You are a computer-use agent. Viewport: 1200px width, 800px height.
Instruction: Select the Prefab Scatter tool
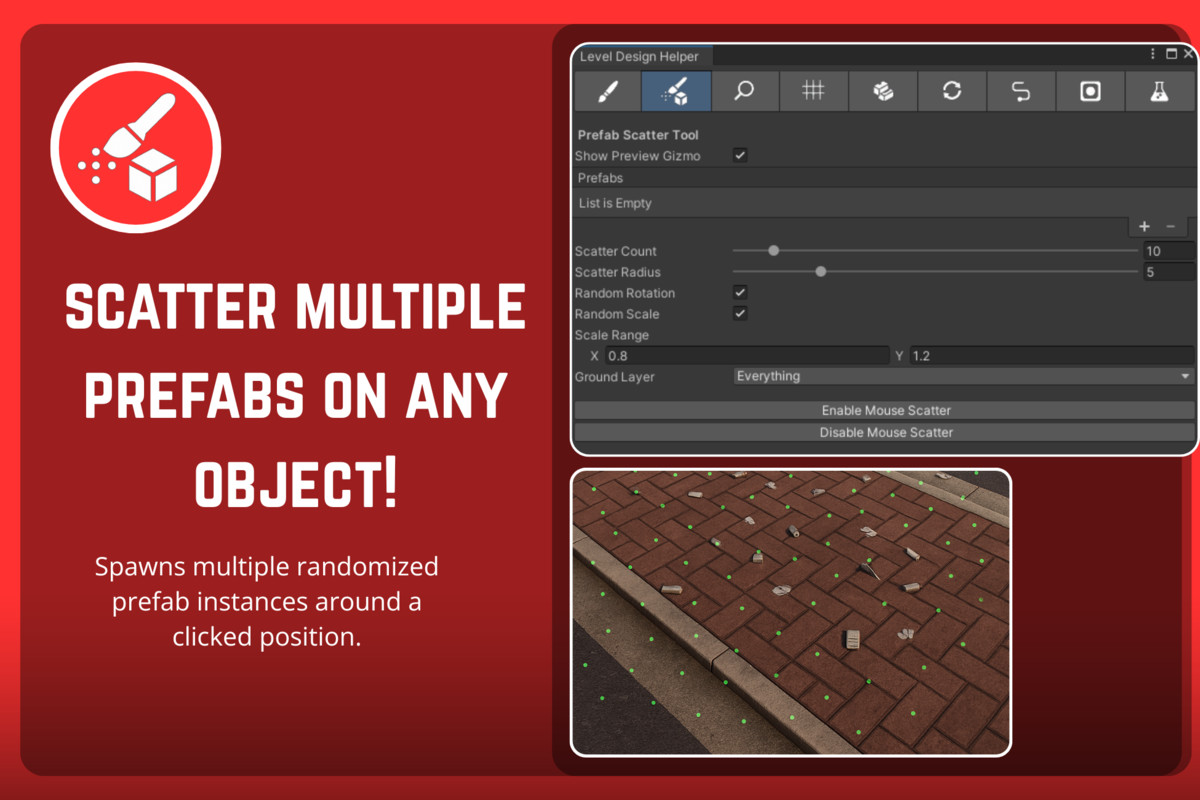675,91
